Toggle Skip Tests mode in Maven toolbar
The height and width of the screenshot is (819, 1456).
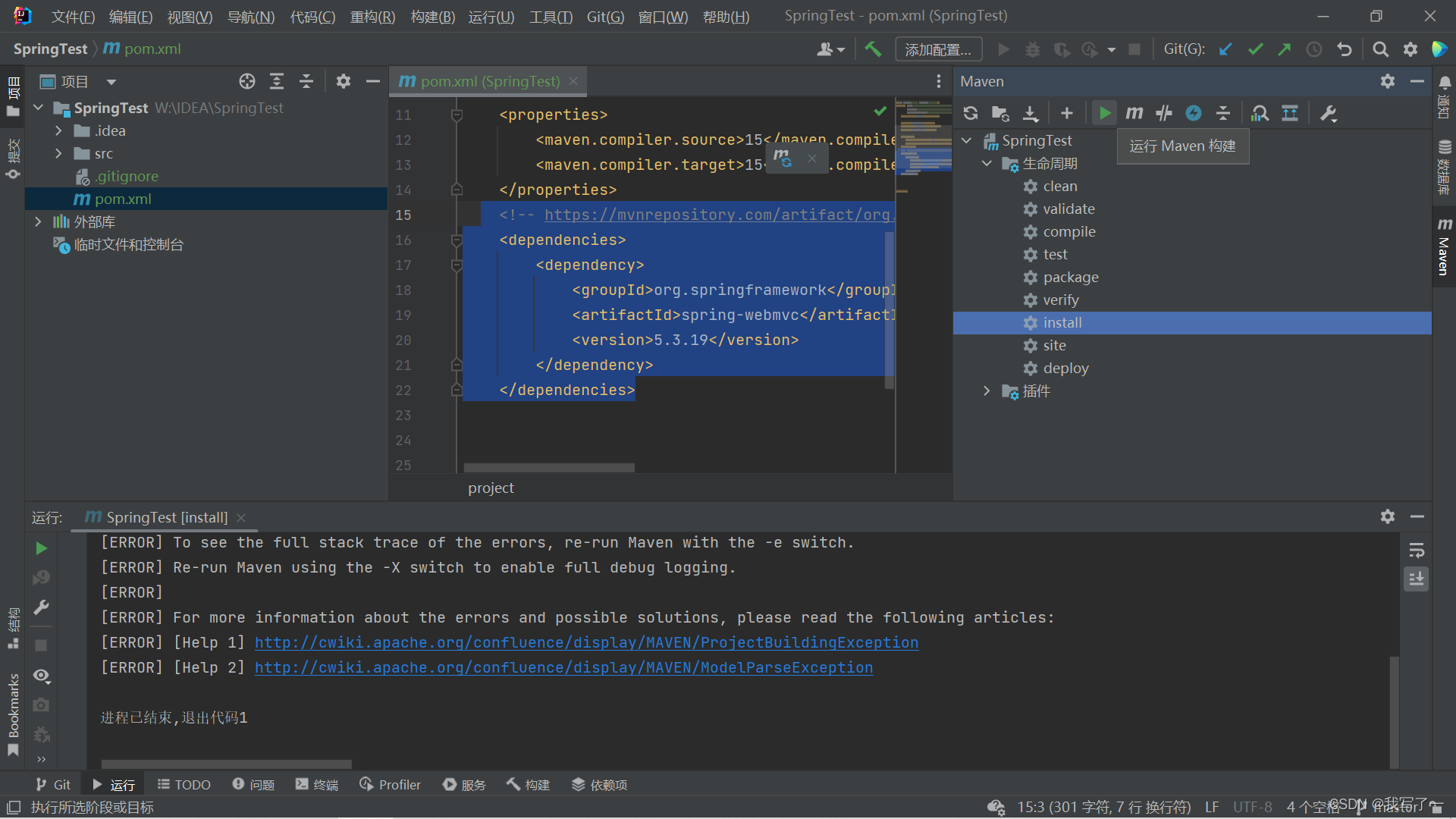(x=1193, y=114)
